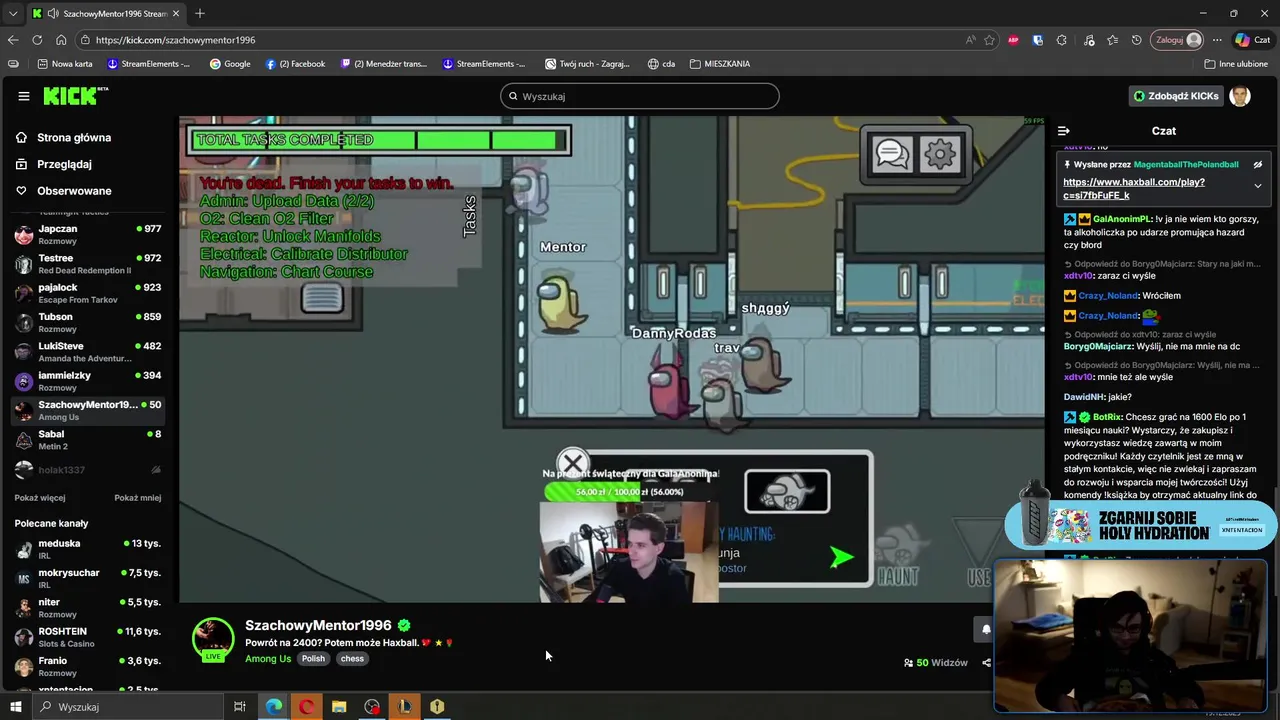Open the browser three-dot menu

(x=1217, y=40)
